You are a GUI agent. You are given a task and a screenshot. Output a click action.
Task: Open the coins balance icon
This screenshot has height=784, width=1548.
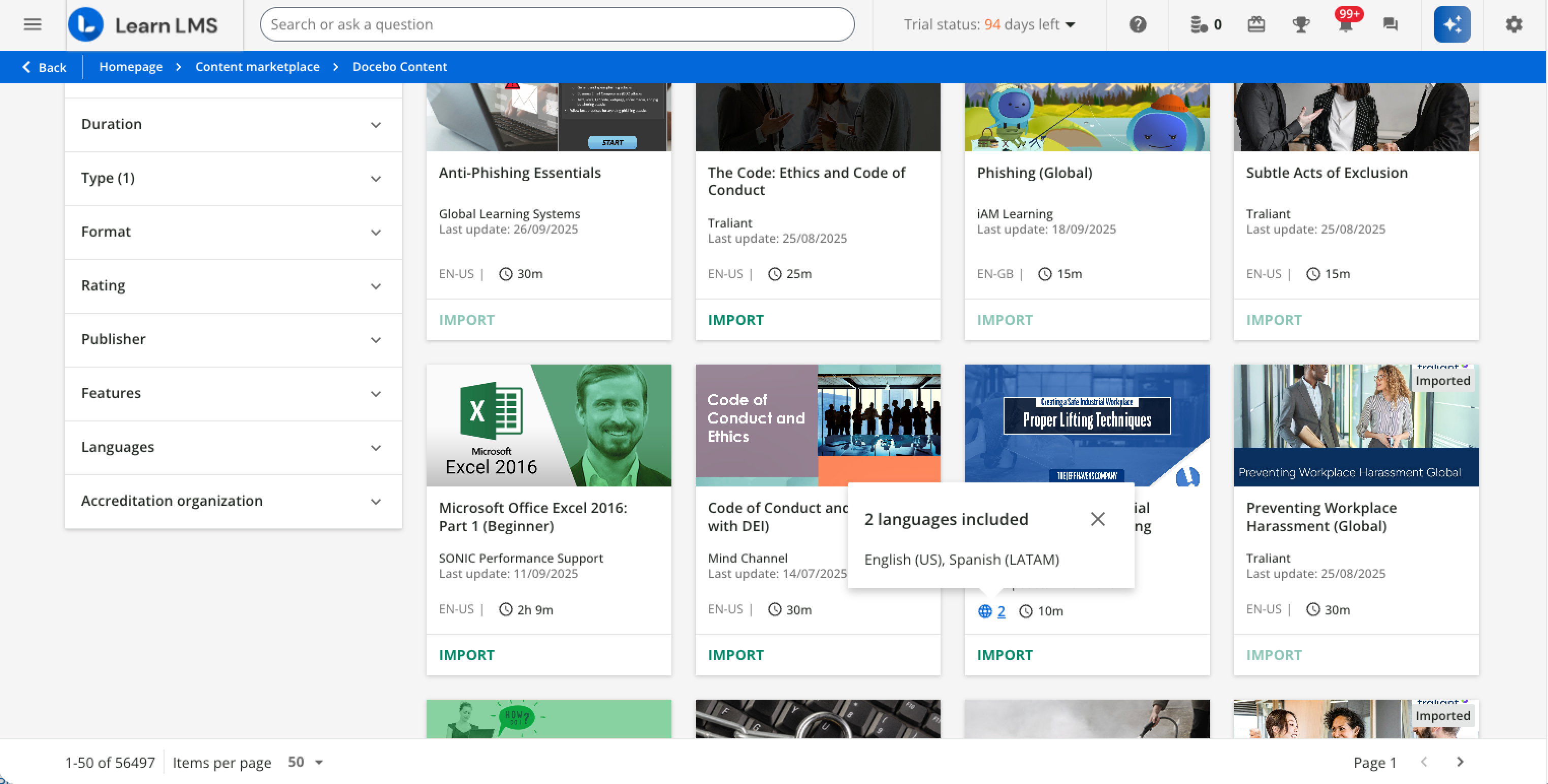[x=1199, y=25]
